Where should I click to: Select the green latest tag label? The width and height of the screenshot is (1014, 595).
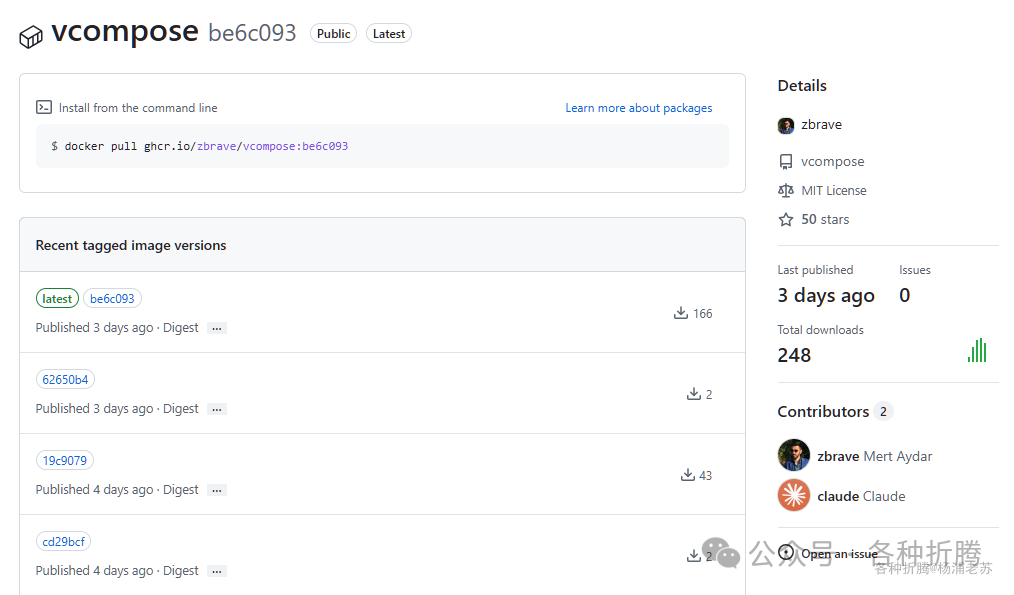coord(57,298)
